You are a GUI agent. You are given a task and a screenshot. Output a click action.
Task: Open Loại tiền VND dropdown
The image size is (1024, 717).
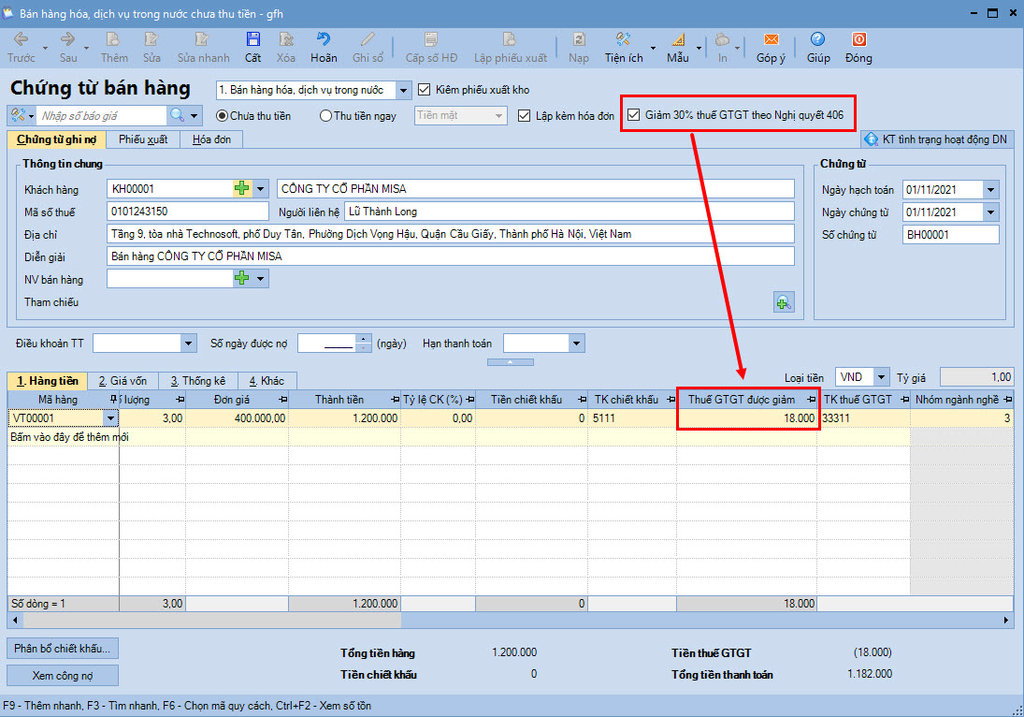881,377
